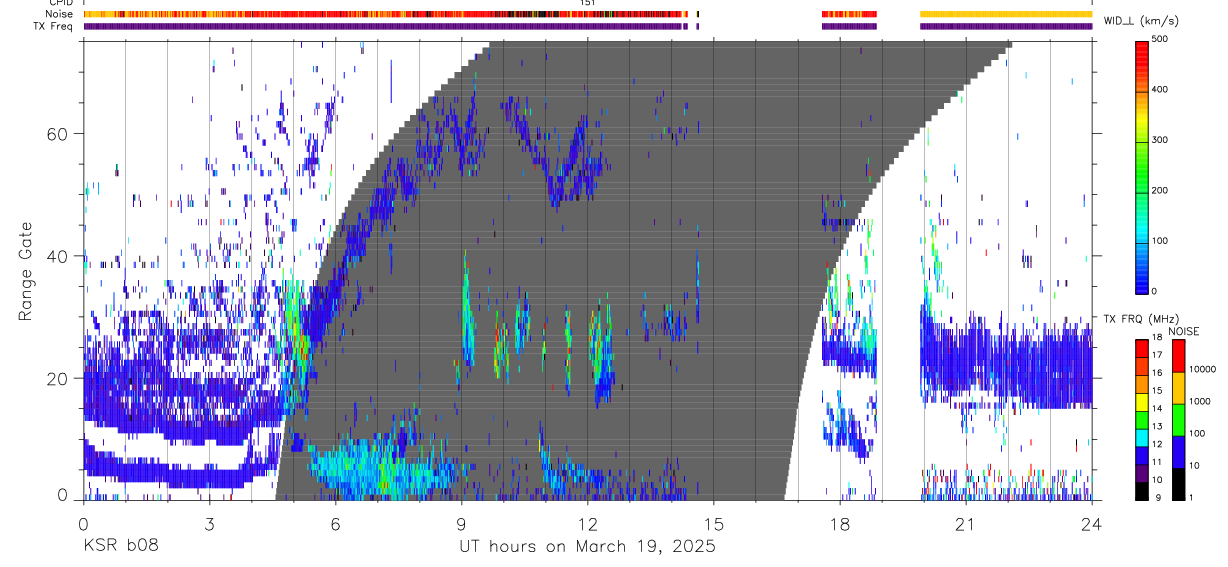1228x567 pixels.
Task: Click the 'TX Freq' strip label
Action: (54, 26)
